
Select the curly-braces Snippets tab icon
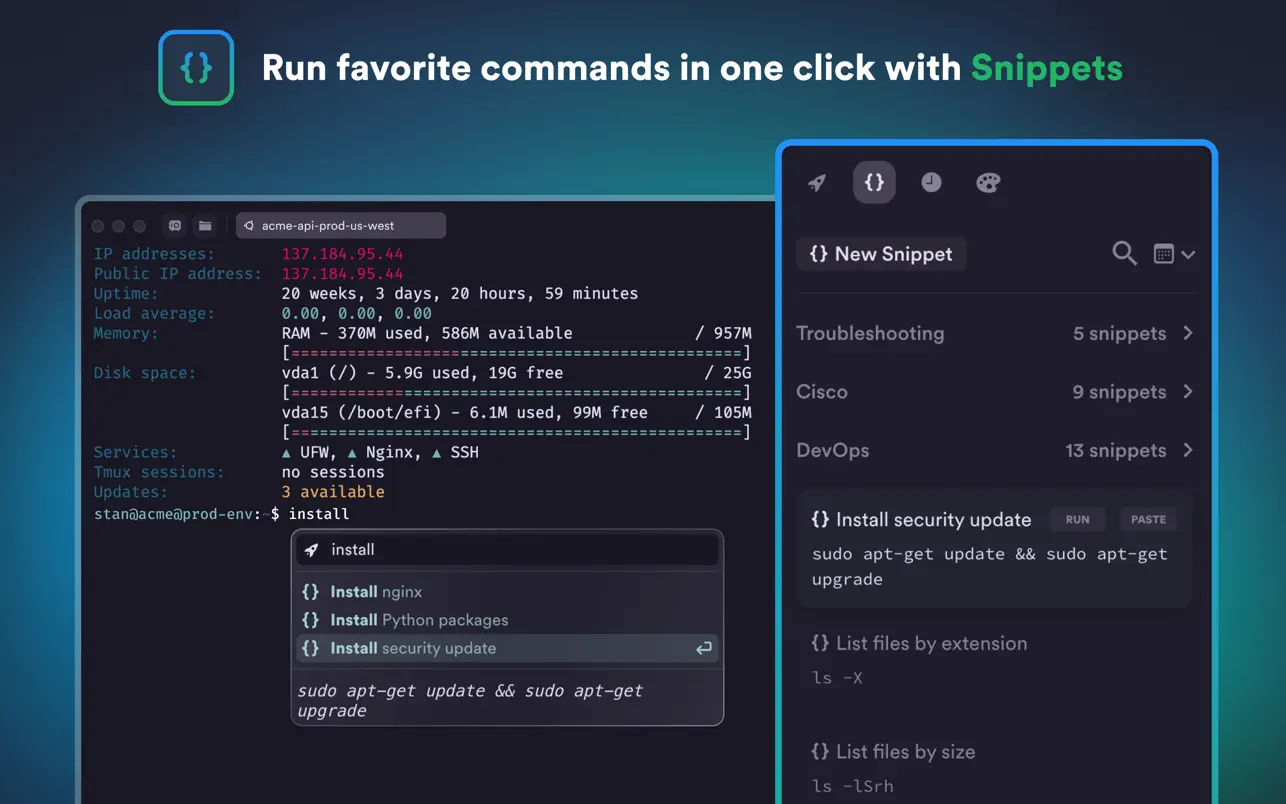coord(874,182)
